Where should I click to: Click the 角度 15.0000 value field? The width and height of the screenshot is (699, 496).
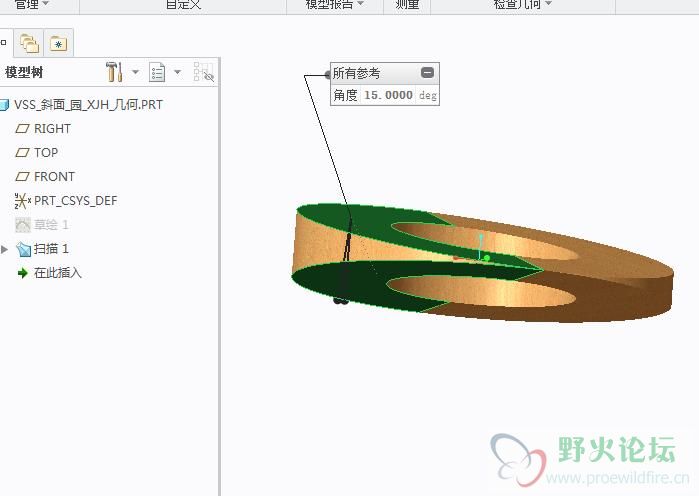(388, 95)
